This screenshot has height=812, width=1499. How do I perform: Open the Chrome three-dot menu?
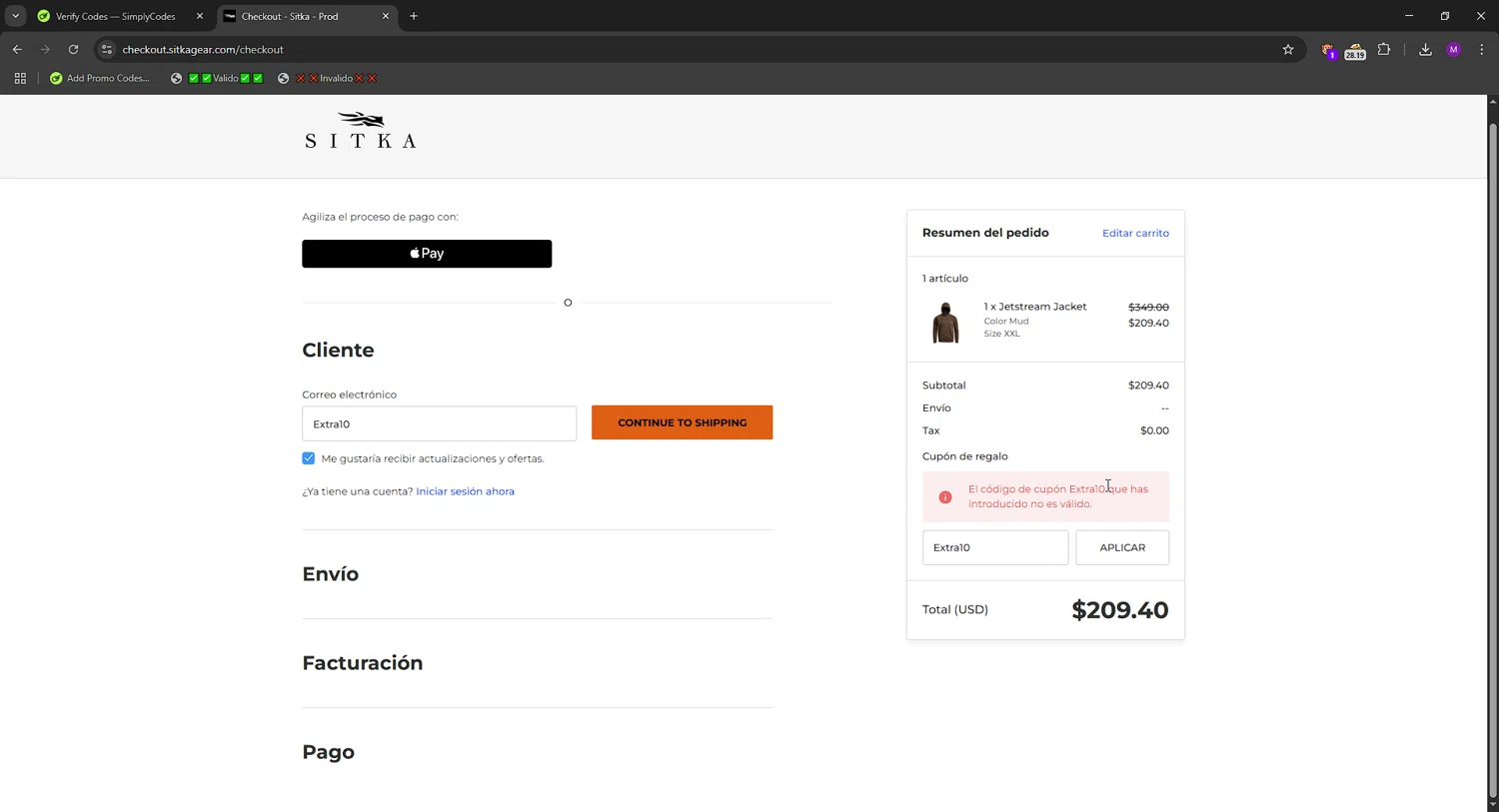coord(1481,50)
